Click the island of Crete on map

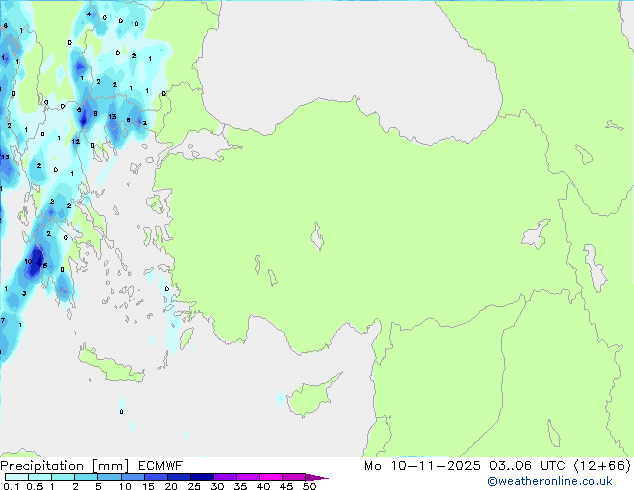[x=111, y=365]
